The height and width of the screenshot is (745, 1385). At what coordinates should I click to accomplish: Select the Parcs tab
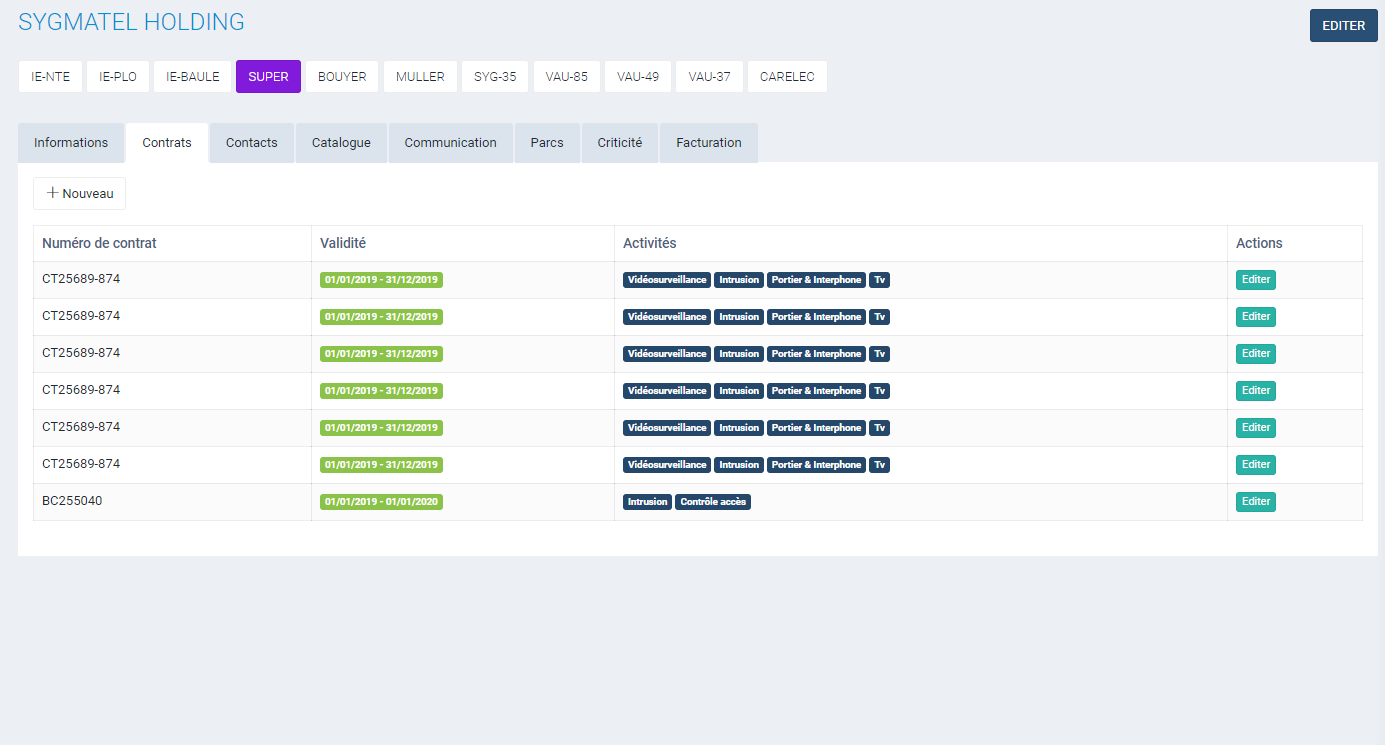[547, 143]
